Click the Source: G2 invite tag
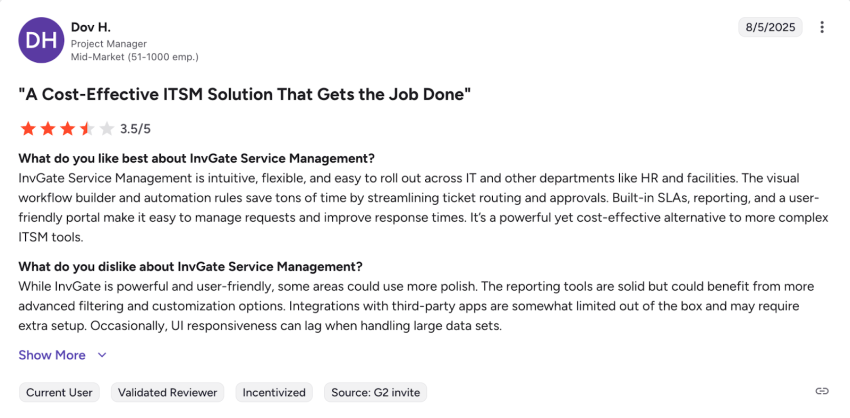 pyautogui.click(x=375, y=393)
